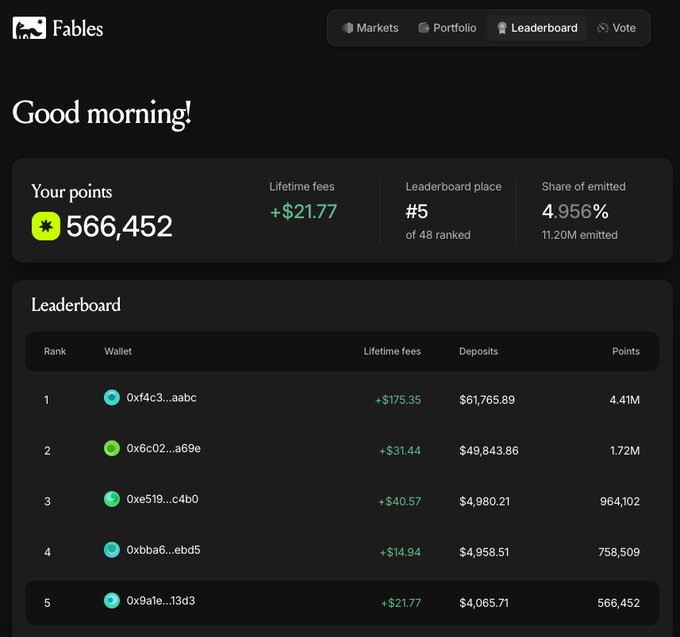
Task: Click the Fables fox logo icon
Action: pos(29,28)
